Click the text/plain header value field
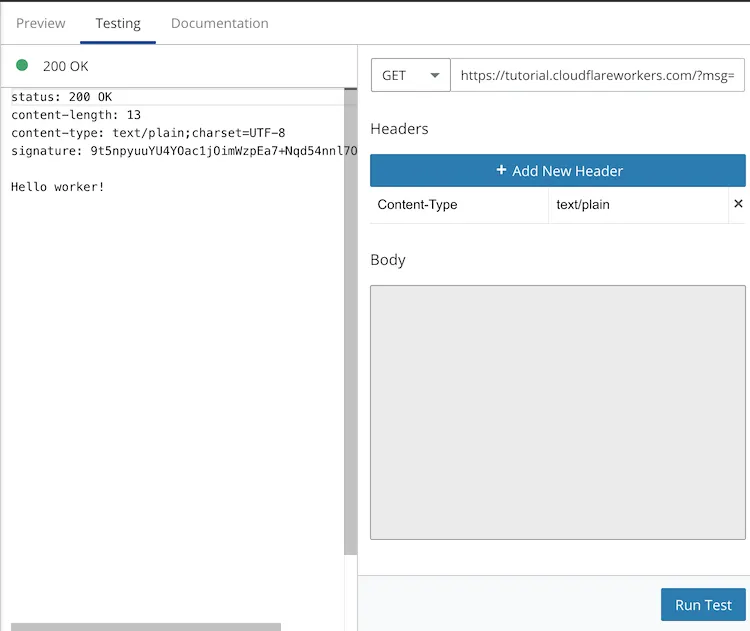 pos(638,205)
